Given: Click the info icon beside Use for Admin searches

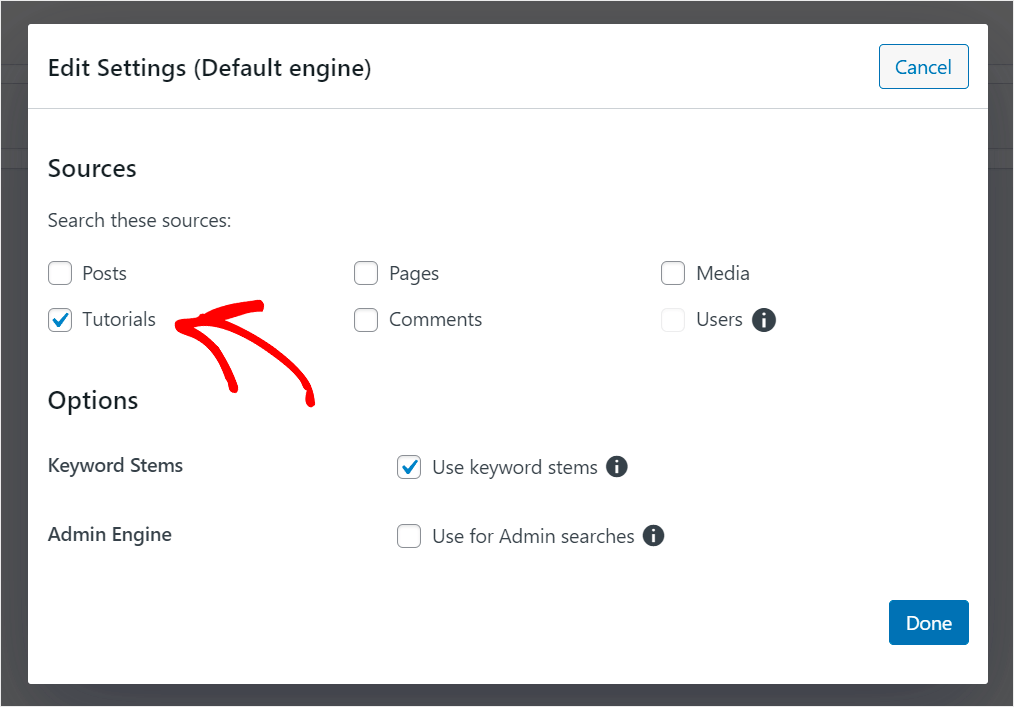Looking at the screenshot, I should pos(653,536).
